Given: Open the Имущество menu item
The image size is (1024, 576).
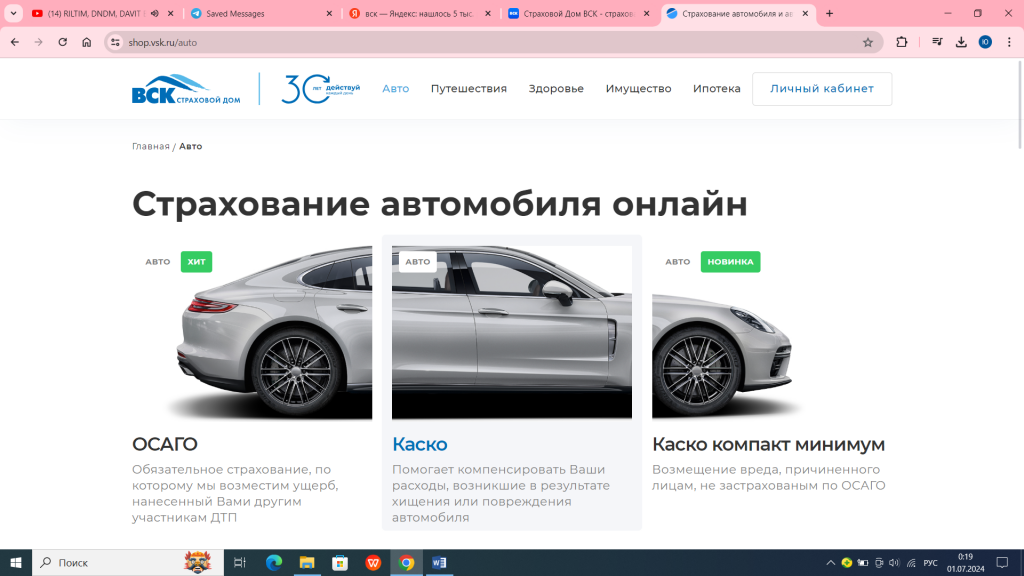Looking at the screenshot, I should pyautogui.click(x=639, y=89).
